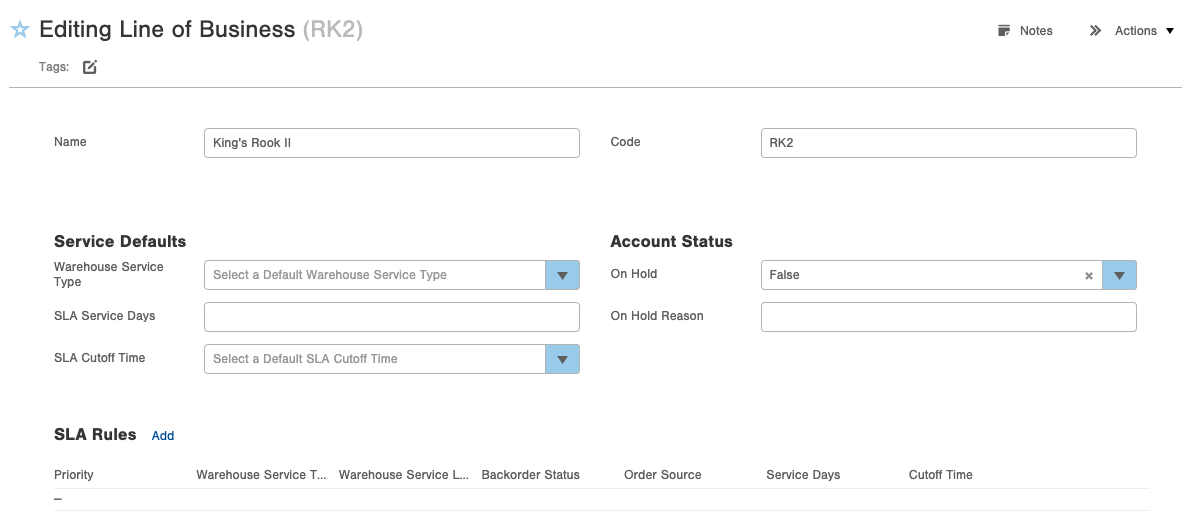Edit tags with the pencil icon

pos(90,67)
